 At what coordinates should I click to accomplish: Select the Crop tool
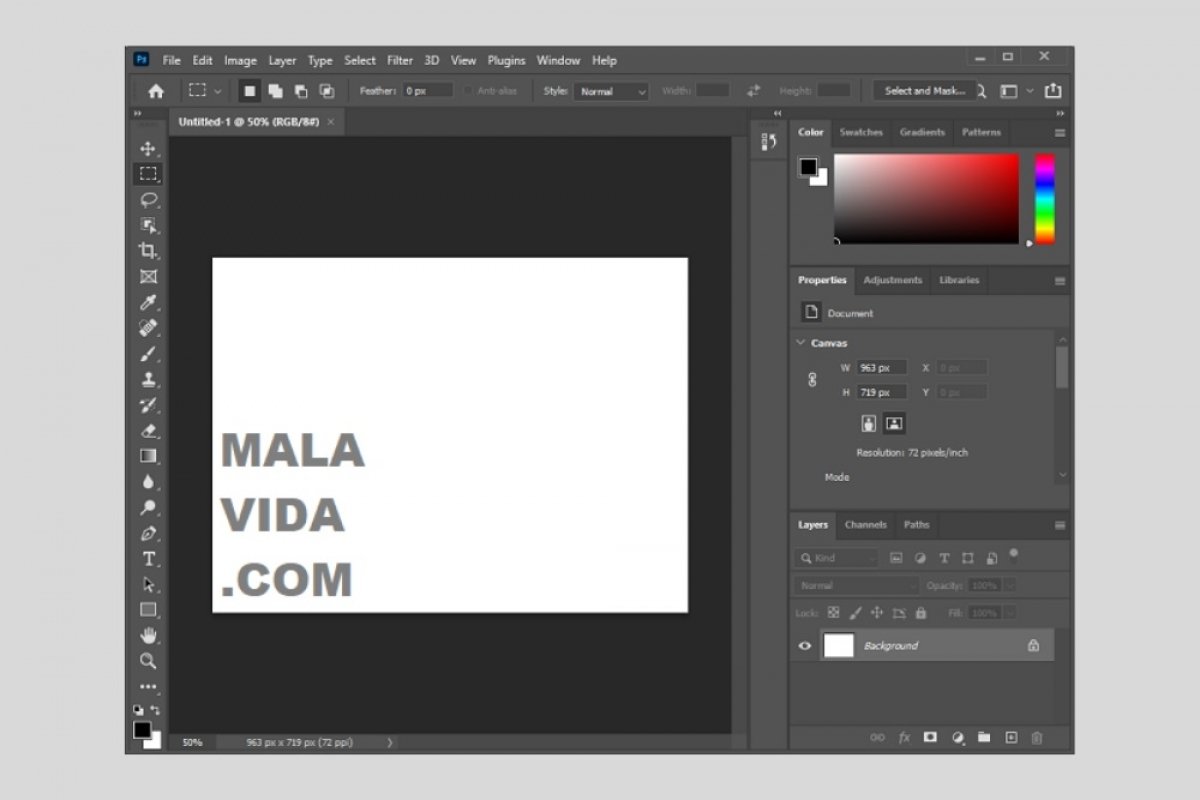coord(148,251)
